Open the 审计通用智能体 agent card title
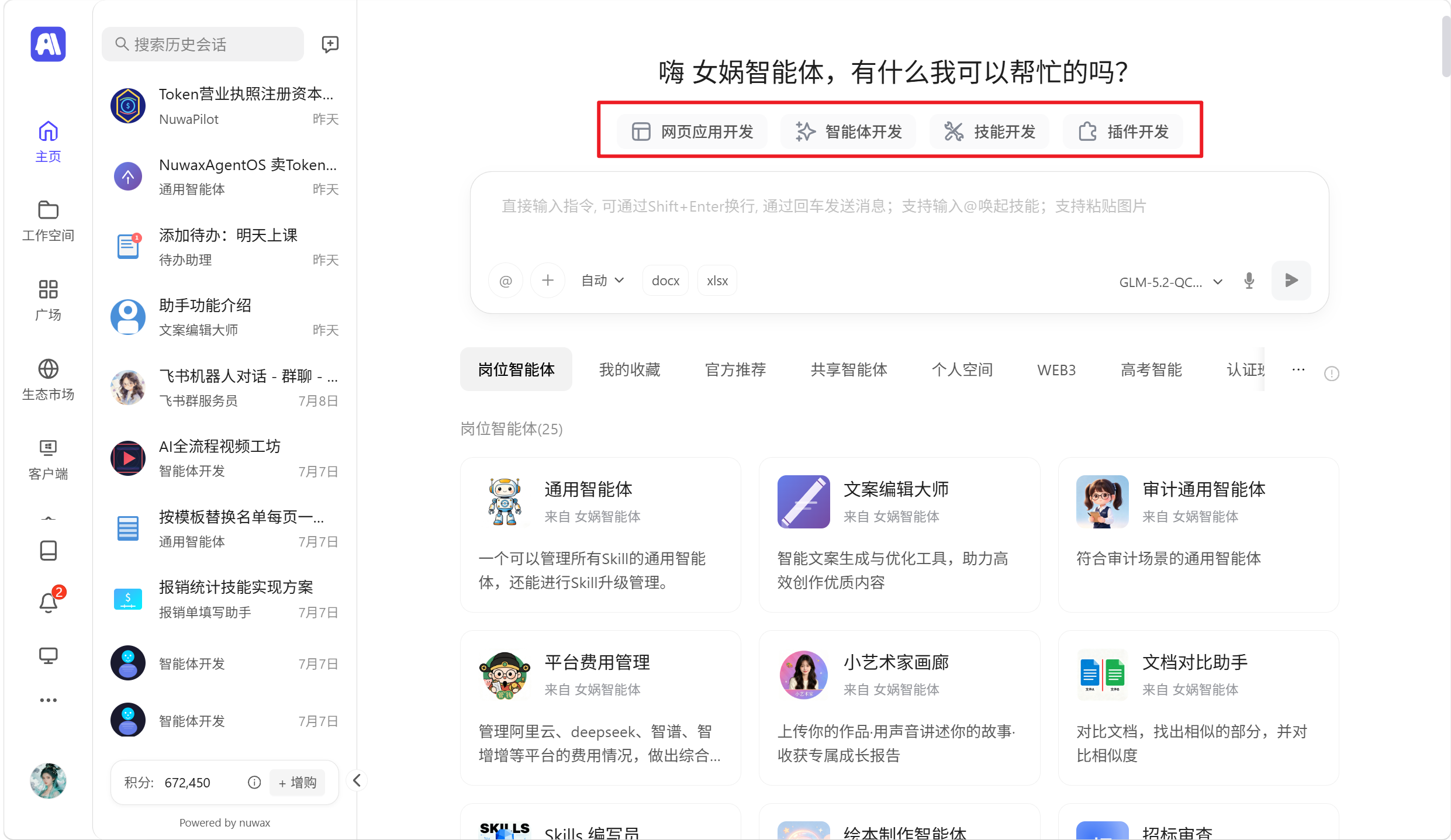 [1204, 489]
